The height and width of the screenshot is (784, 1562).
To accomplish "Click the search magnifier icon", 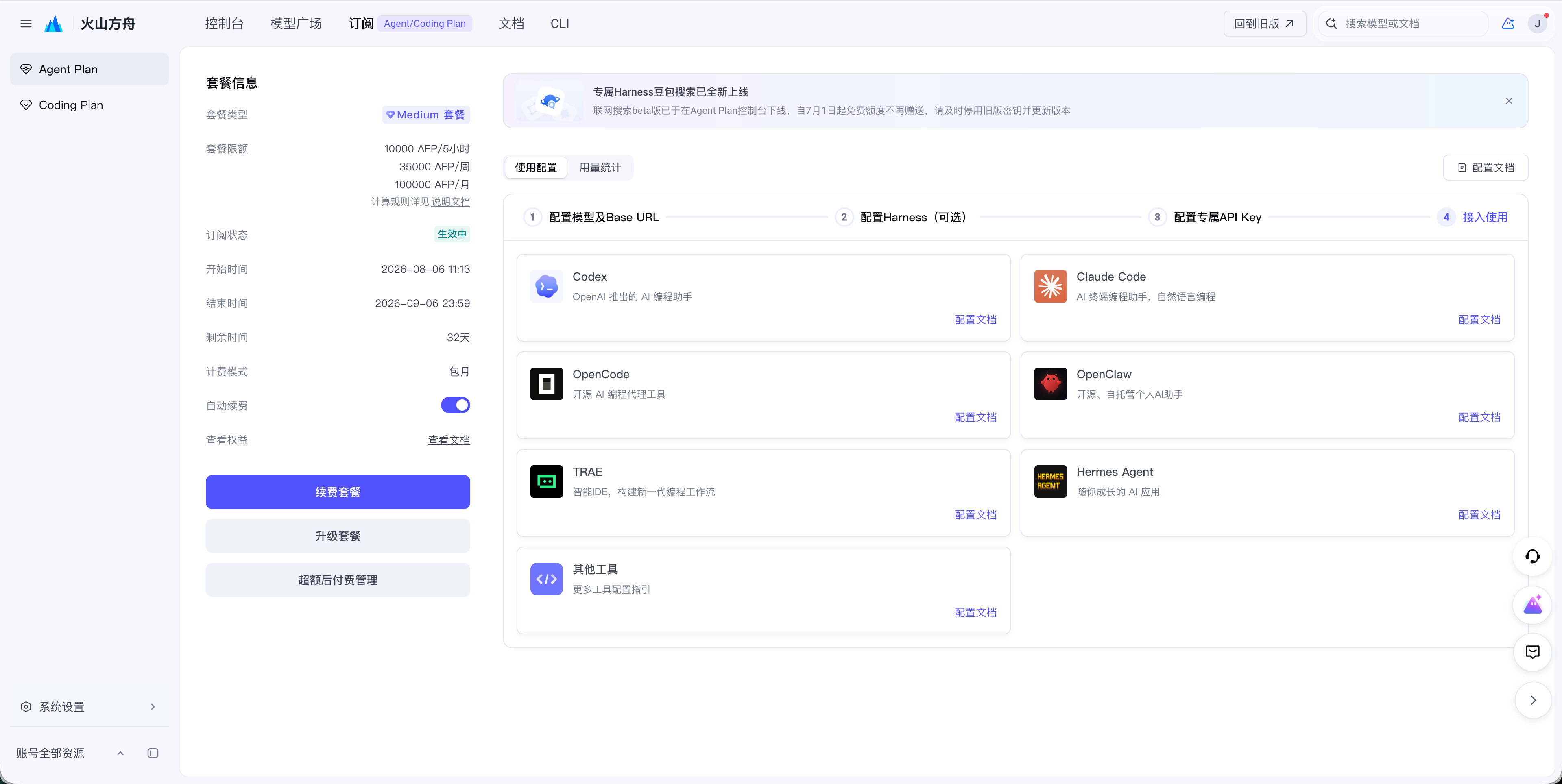I will point(1331,24).
